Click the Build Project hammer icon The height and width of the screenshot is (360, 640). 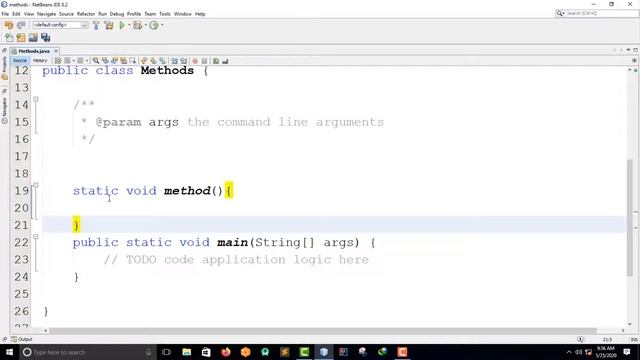pos(96,25)
